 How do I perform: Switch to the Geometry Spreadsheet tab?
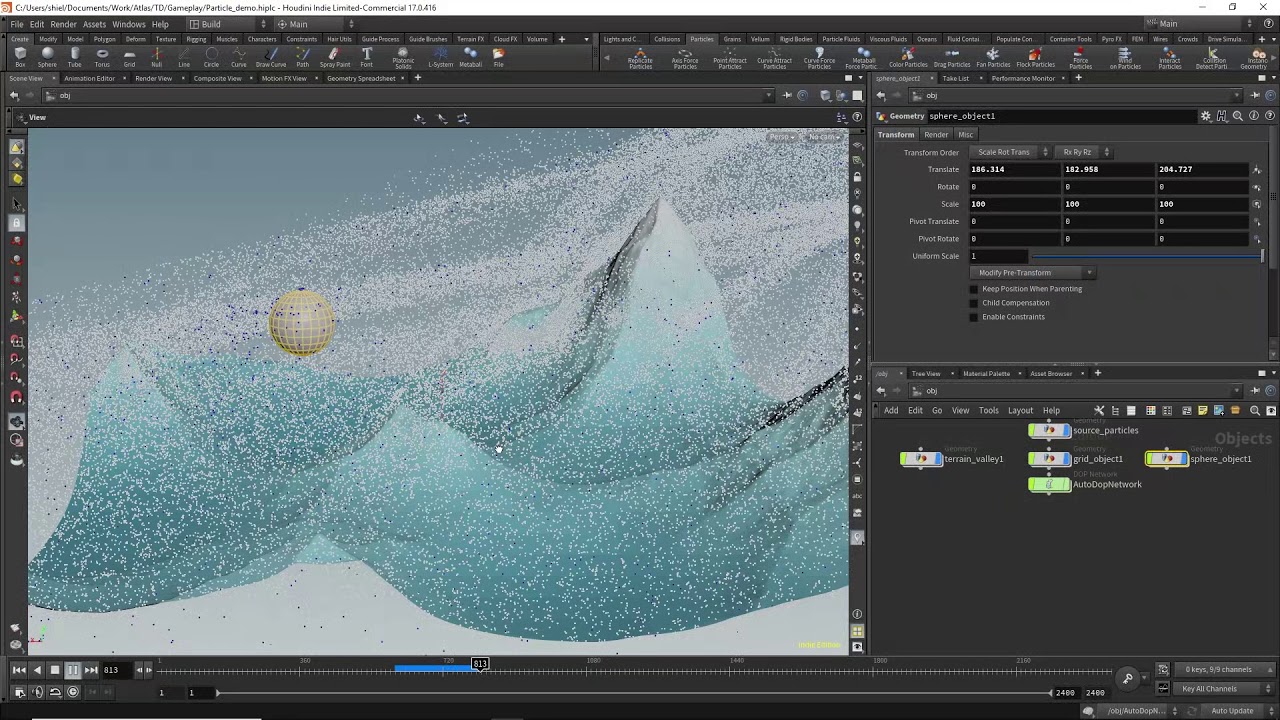[x=361, y=78]
